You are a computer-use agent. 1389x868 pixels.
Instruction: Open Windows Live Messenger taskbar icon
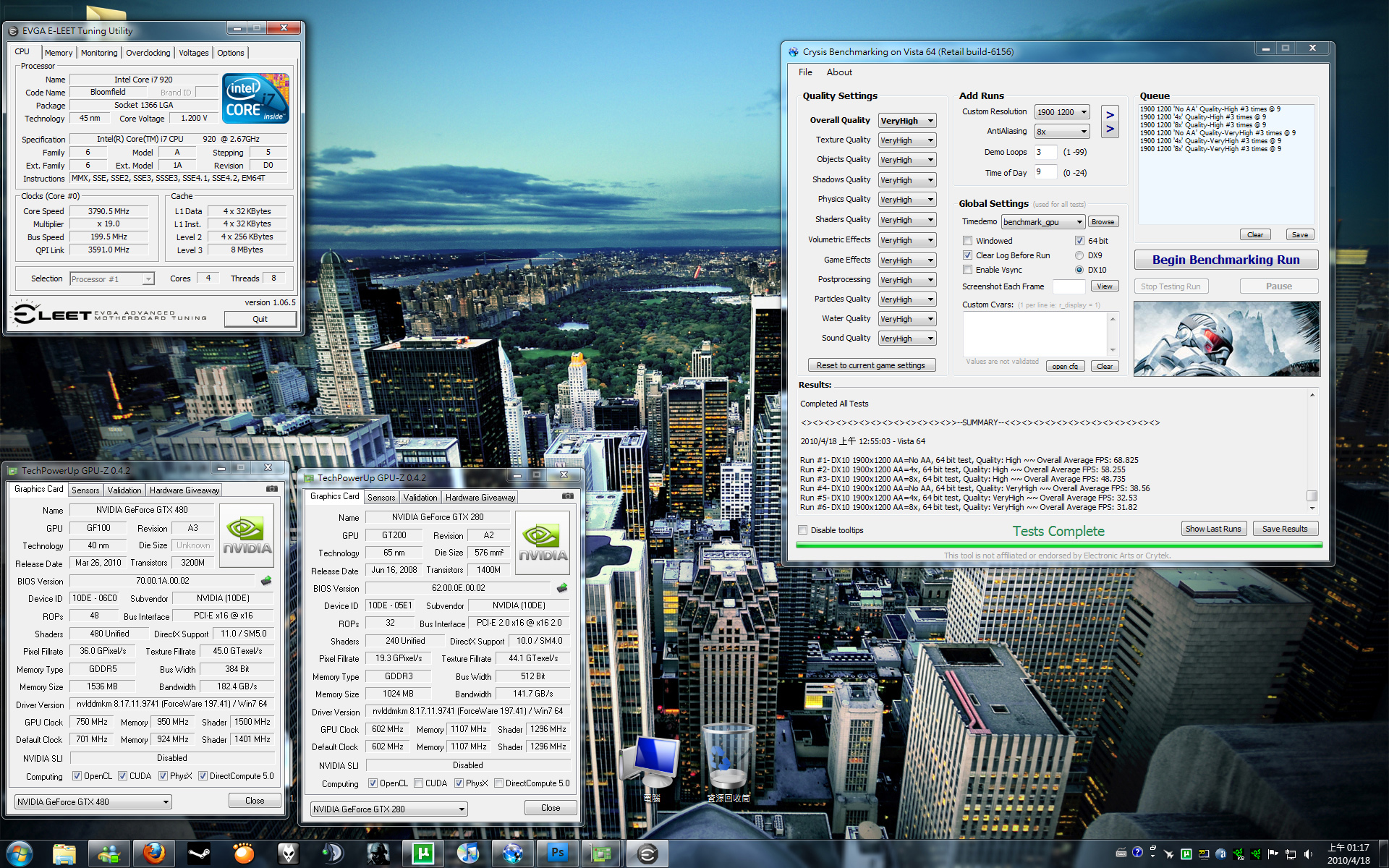[x=109, y=854]
